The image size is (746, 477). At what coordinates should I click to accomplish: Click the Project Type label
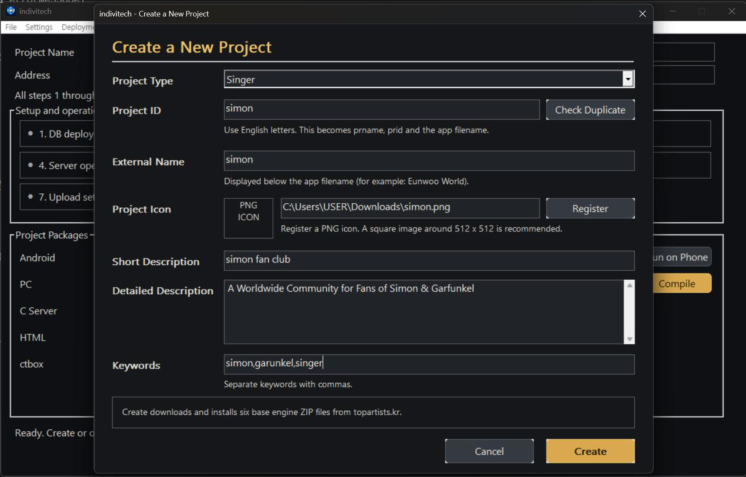(x=142, y=81)
